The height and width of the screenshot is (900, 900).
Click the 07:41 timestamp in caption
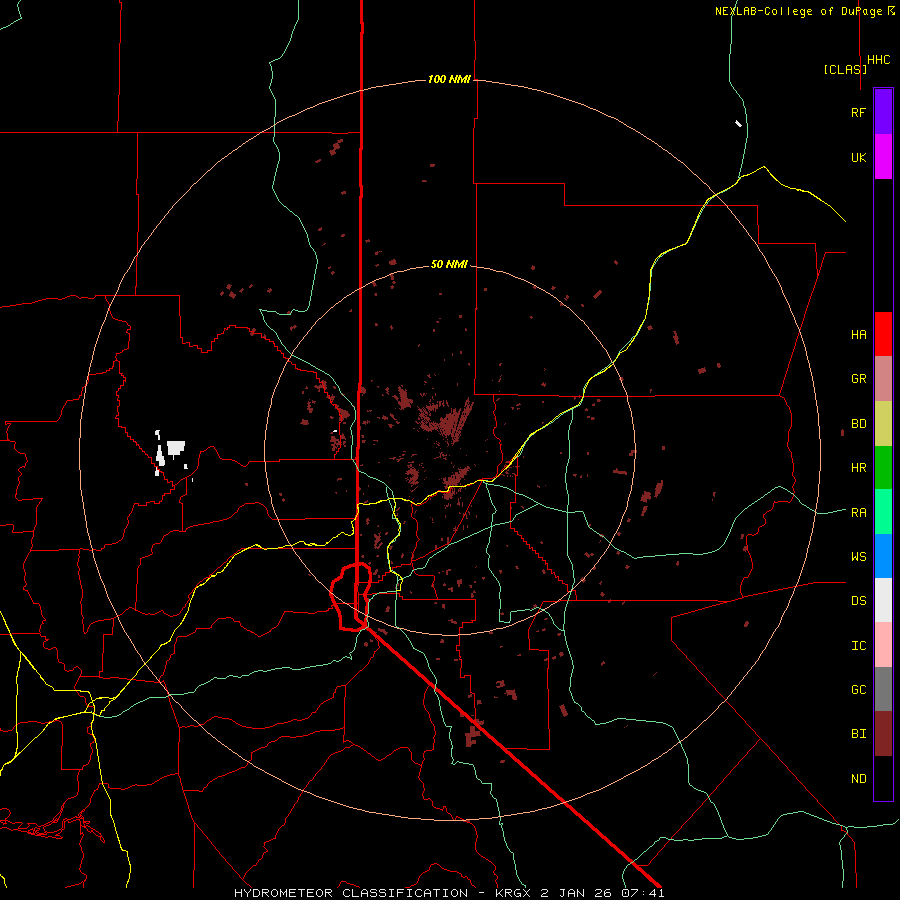(x=645, y=893)
